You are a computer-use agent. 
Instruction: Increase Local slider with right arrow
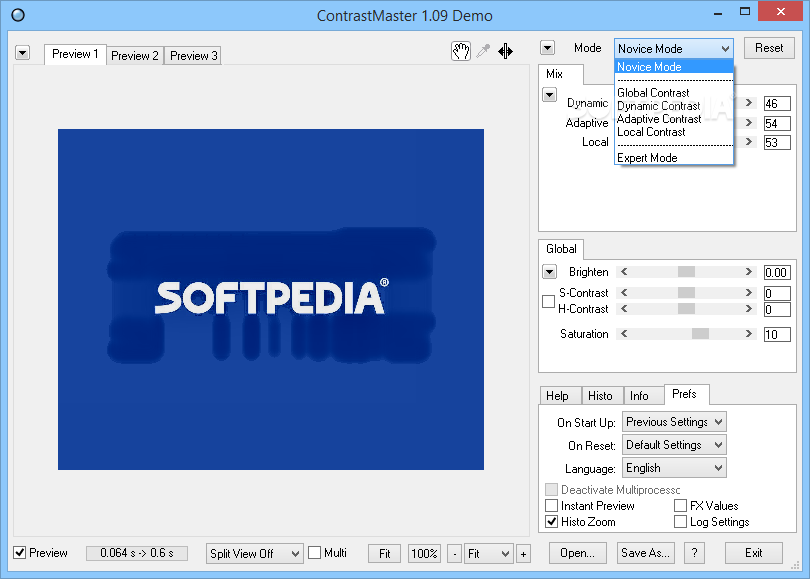[x=749, y=142]
